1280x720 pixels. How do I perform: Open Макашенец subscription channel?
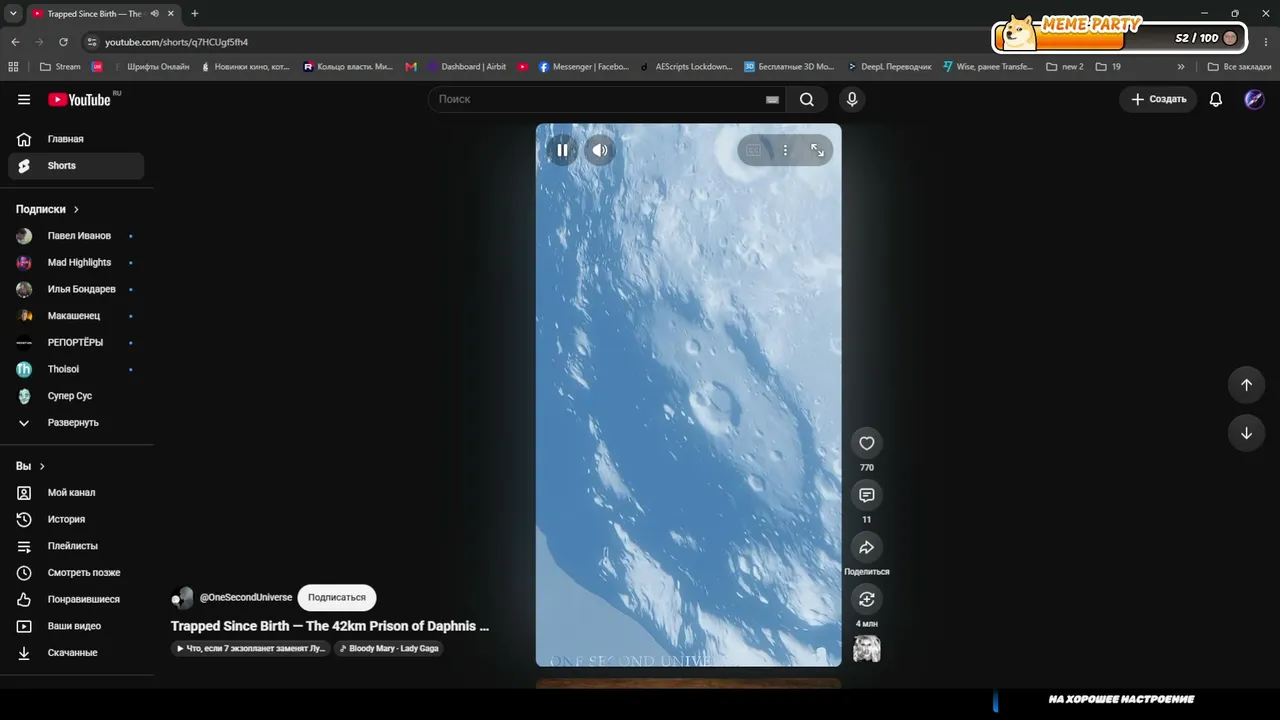[x=76, y=316]
